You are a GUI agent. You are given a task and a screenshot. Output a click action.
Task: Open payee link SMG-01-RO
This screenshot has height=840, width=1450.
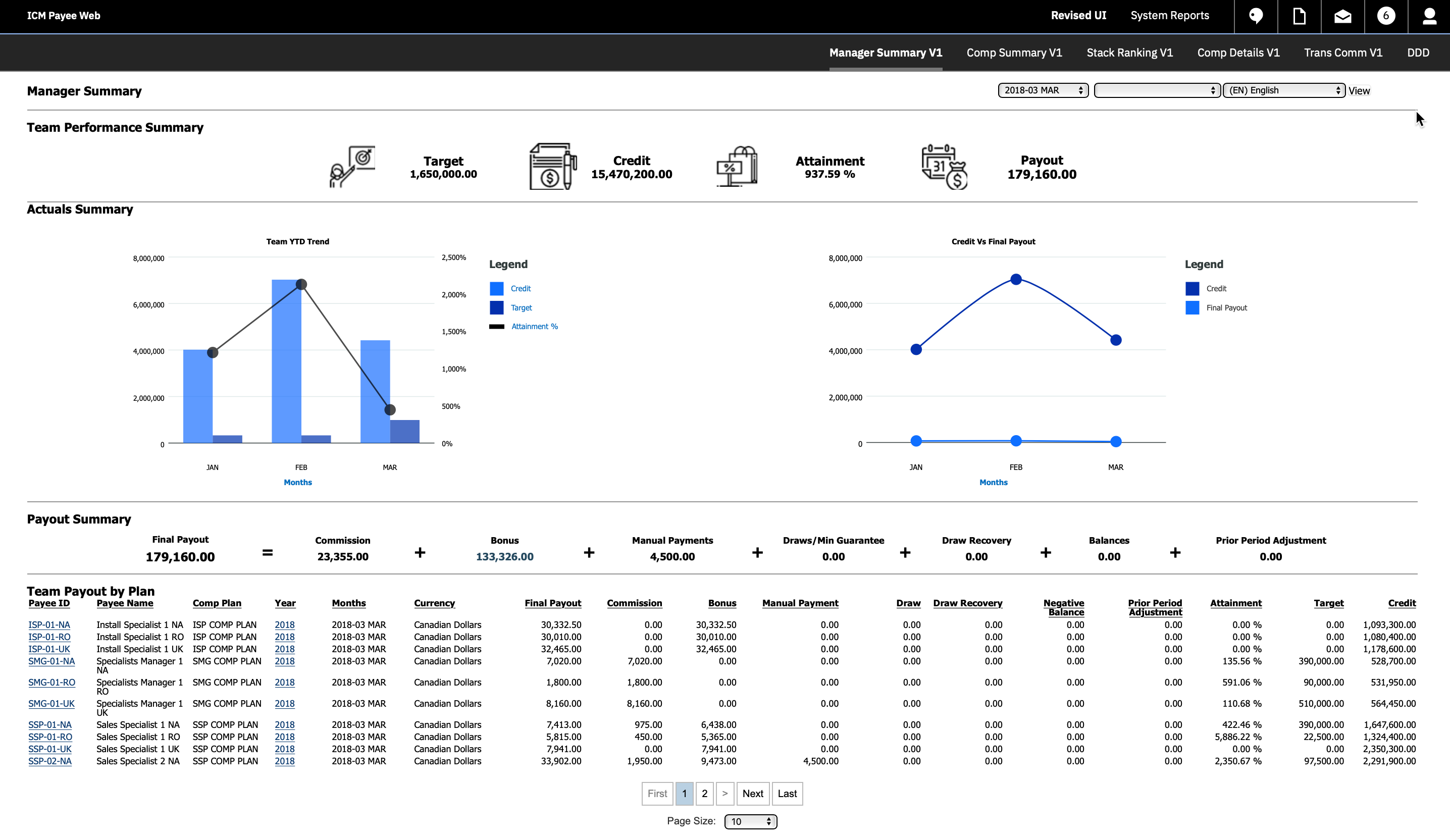(52, 682)
